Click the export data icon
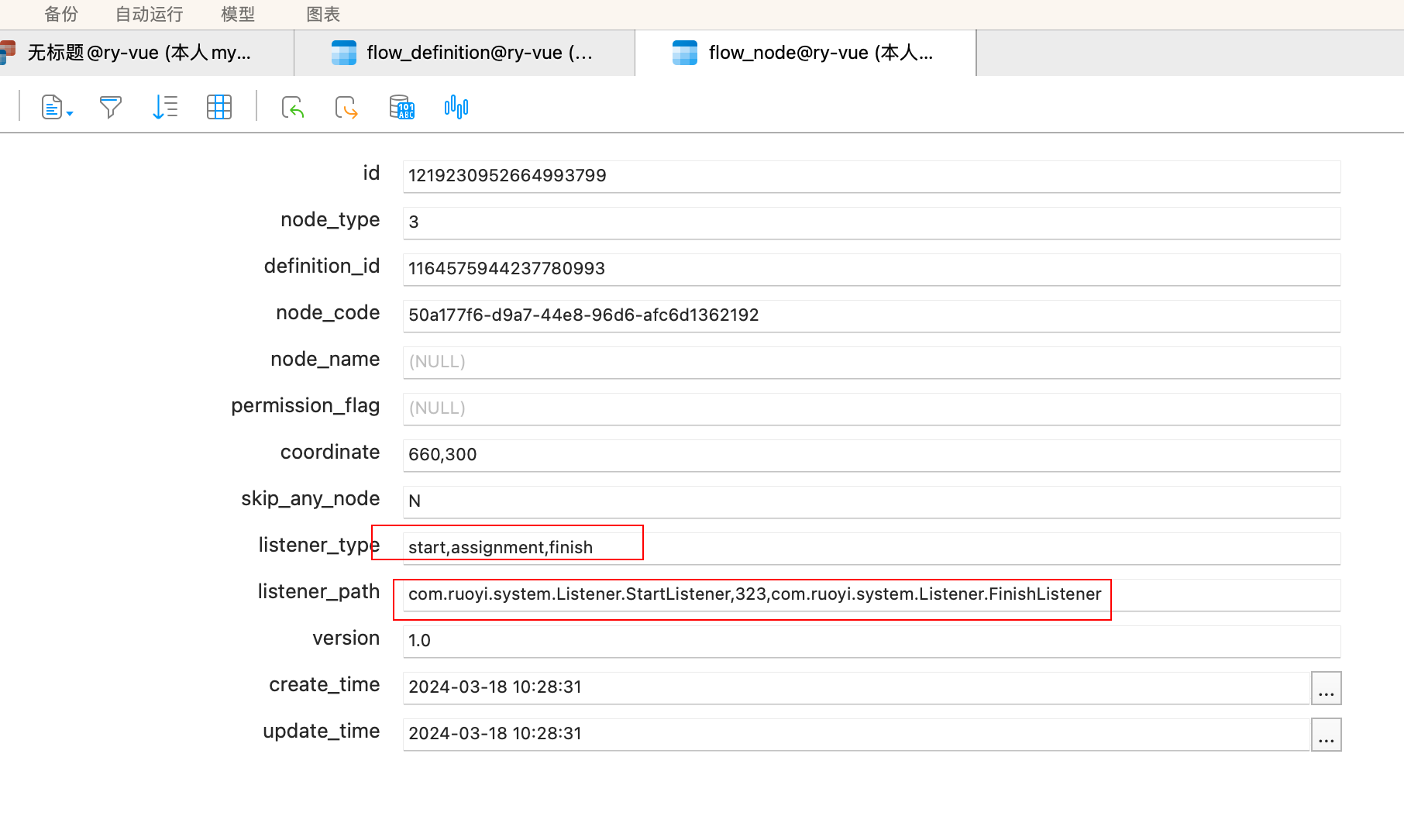Screen dimensions: 1404x840 tap(346, 107)
